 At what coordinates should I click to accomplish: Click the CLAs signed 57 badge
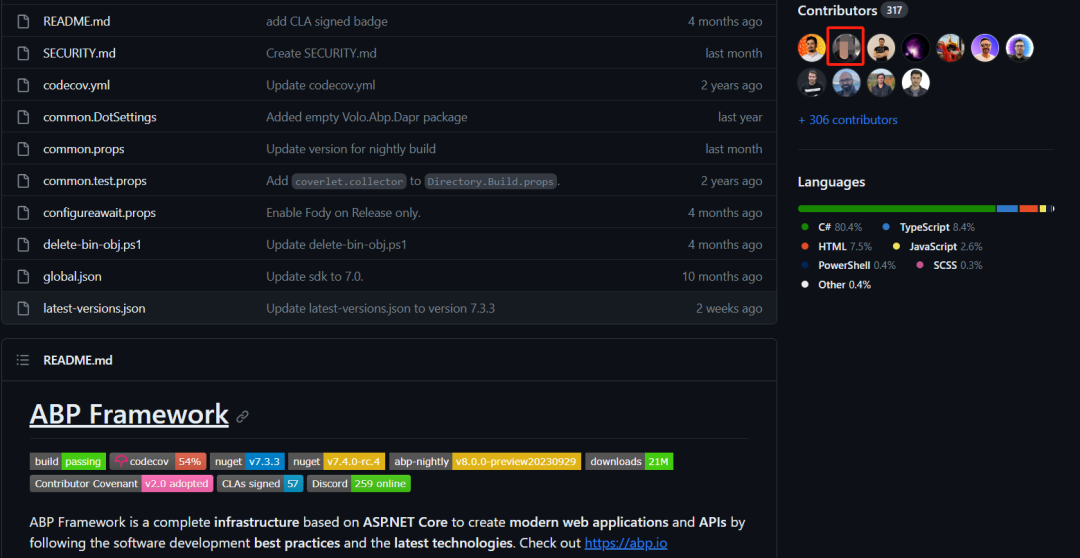[260, 484]
